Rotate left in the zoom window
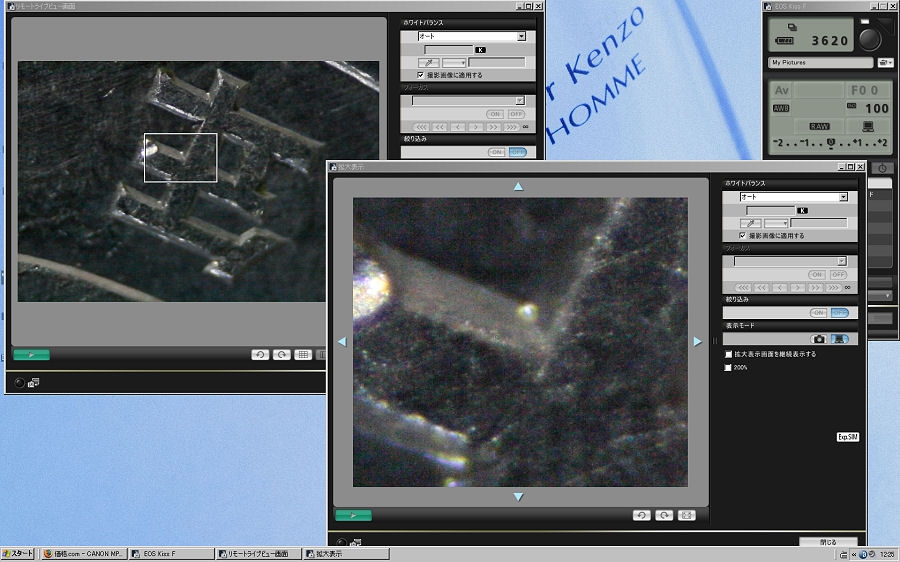This screenshot has width=900, height=562. coord(642,515)
